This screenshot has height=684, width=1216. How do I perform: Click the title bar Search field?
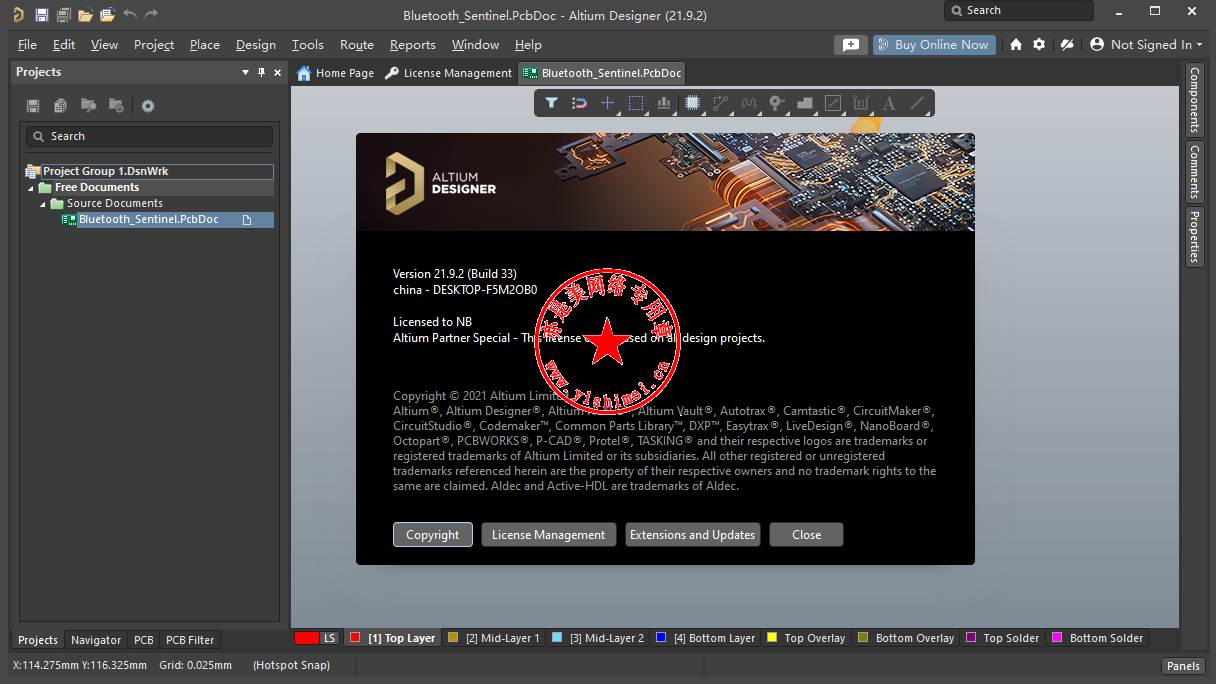(x=1019, y=10)
